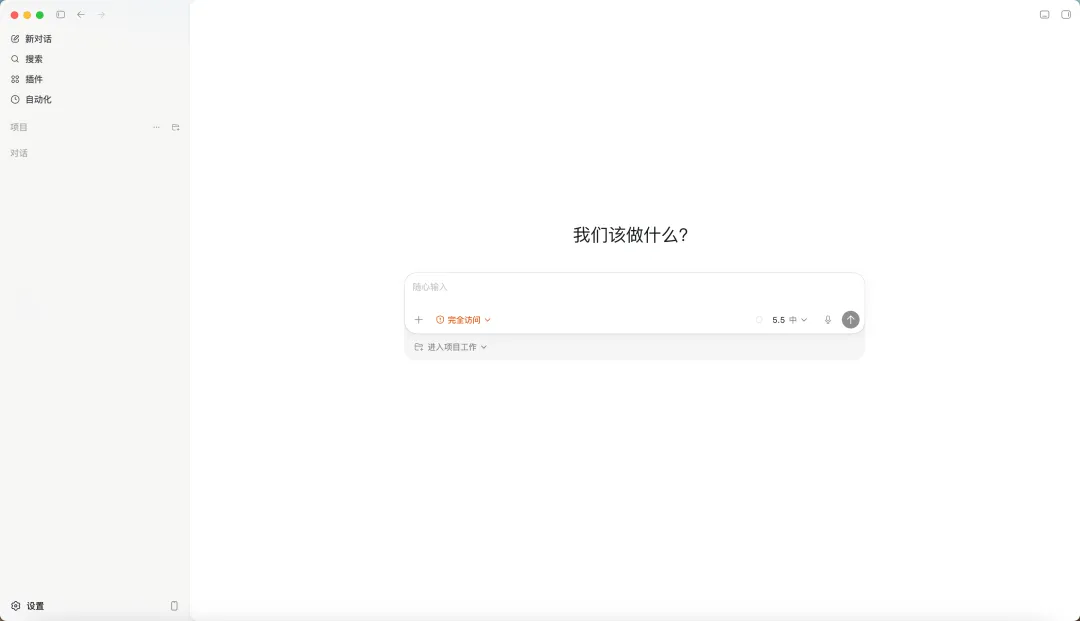Maximize the window with green button
The image size is (1080, 621).
(x=40, y=15)
